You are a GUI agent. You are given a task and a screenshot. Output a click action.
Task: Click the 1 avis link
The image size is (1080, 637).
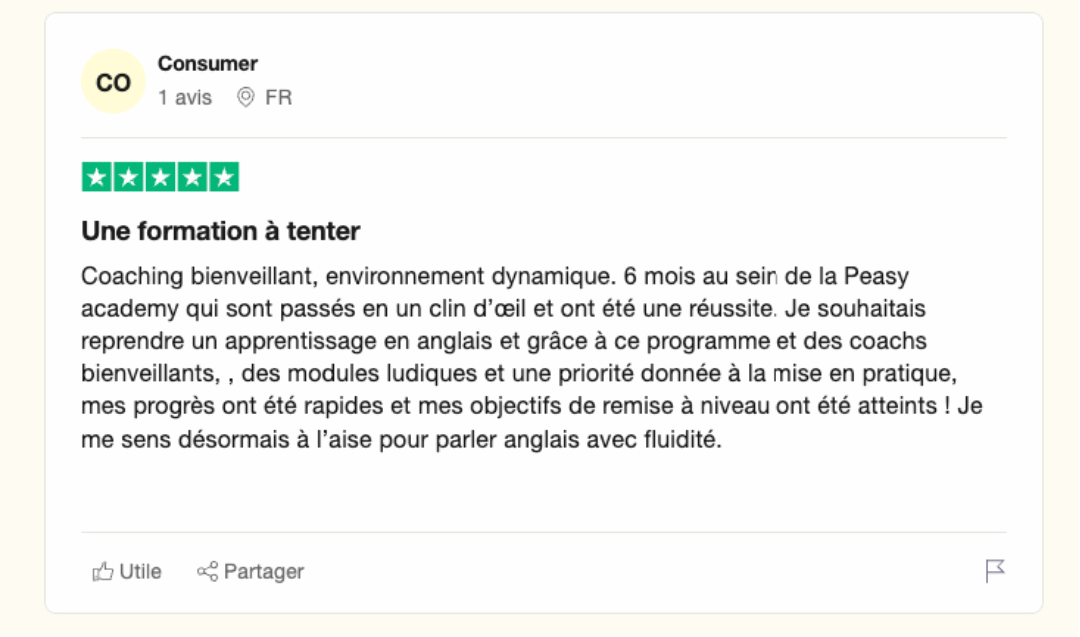coord(184,97)
